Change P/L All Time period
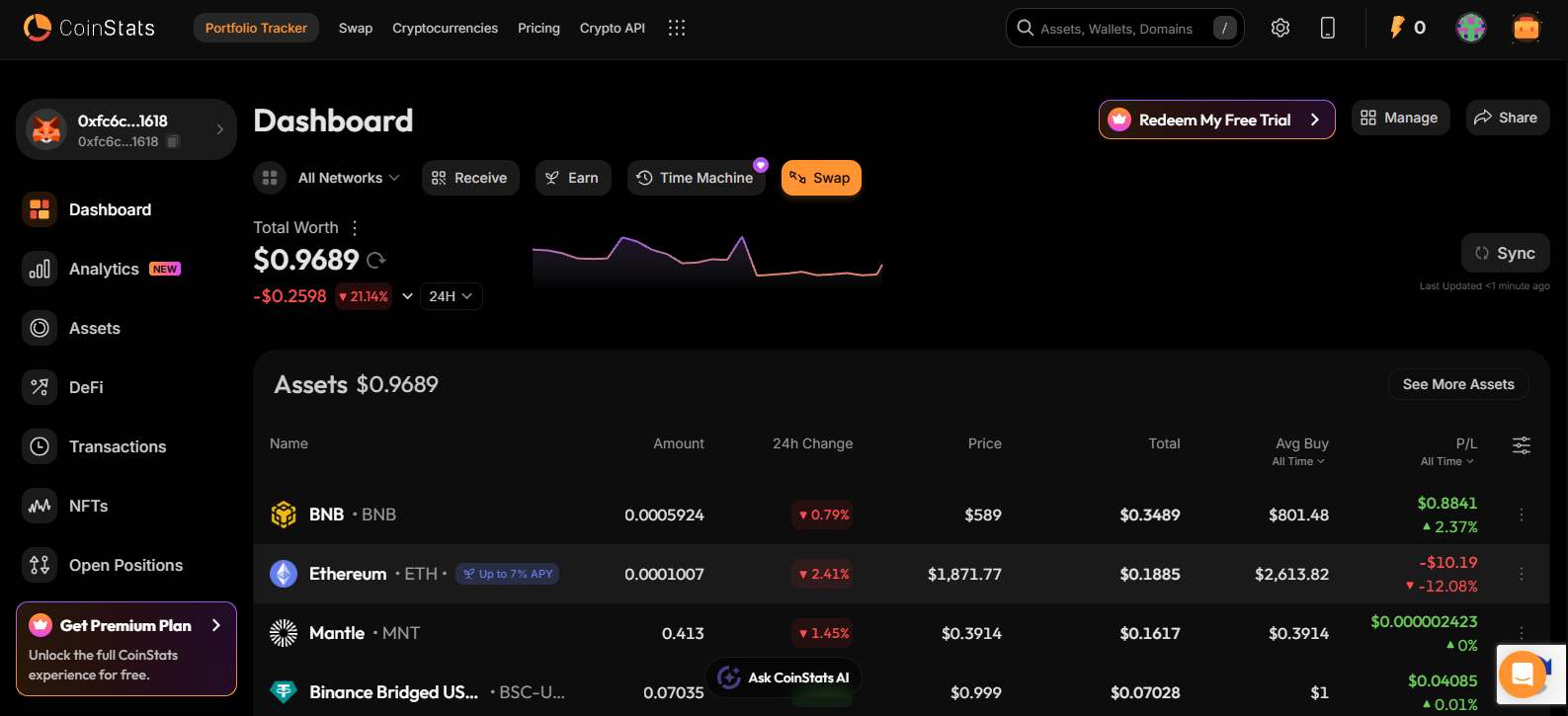 [x=1447, y=461]
